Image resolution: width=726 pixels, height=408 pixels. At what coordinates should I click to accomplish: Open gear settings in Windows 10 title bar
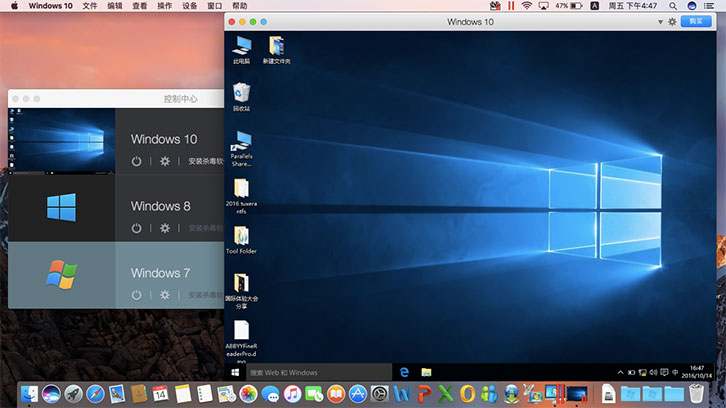pos(672,21)
